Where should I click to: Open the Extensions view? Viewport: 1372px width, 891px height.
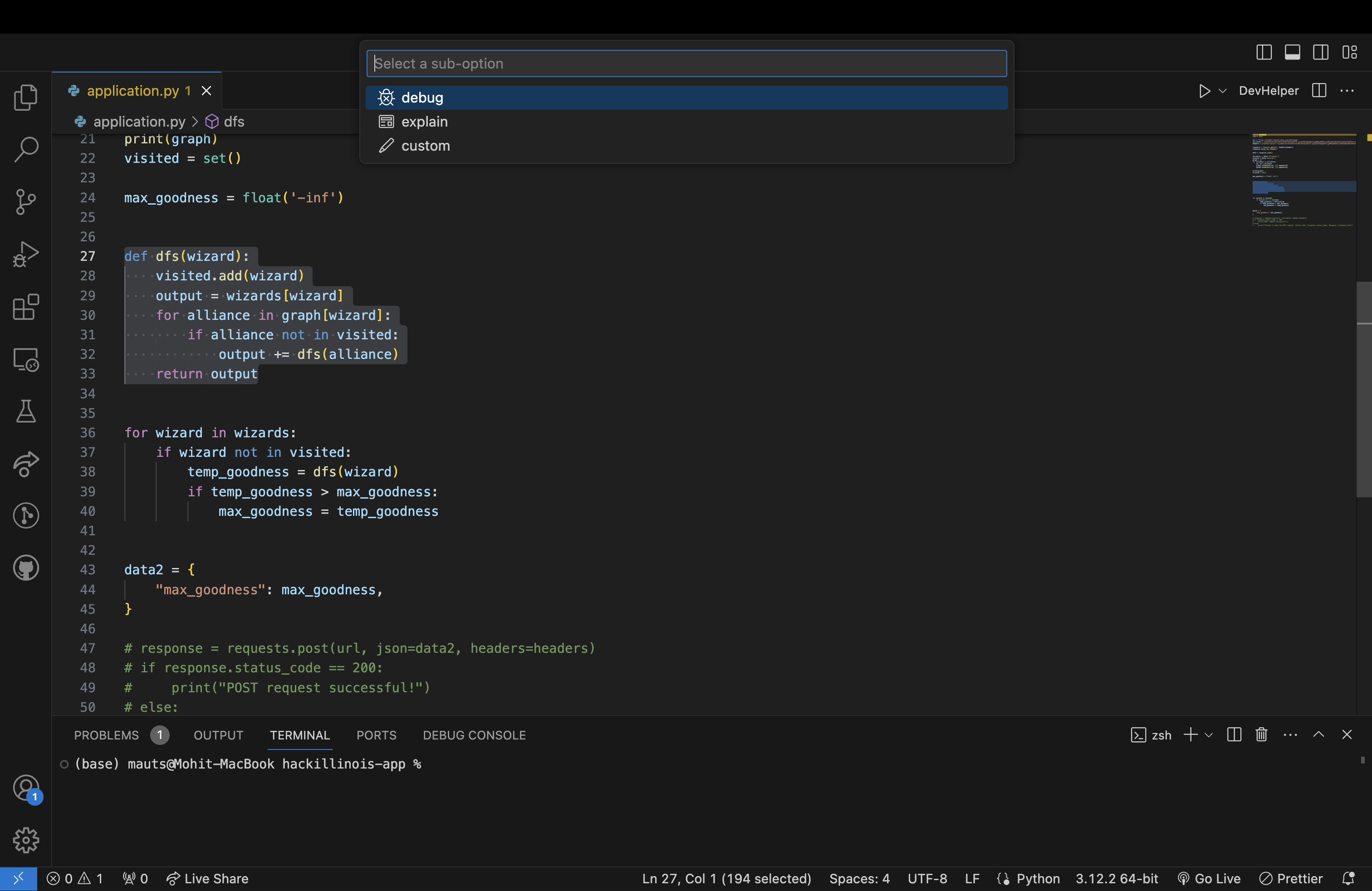point(25,307)
